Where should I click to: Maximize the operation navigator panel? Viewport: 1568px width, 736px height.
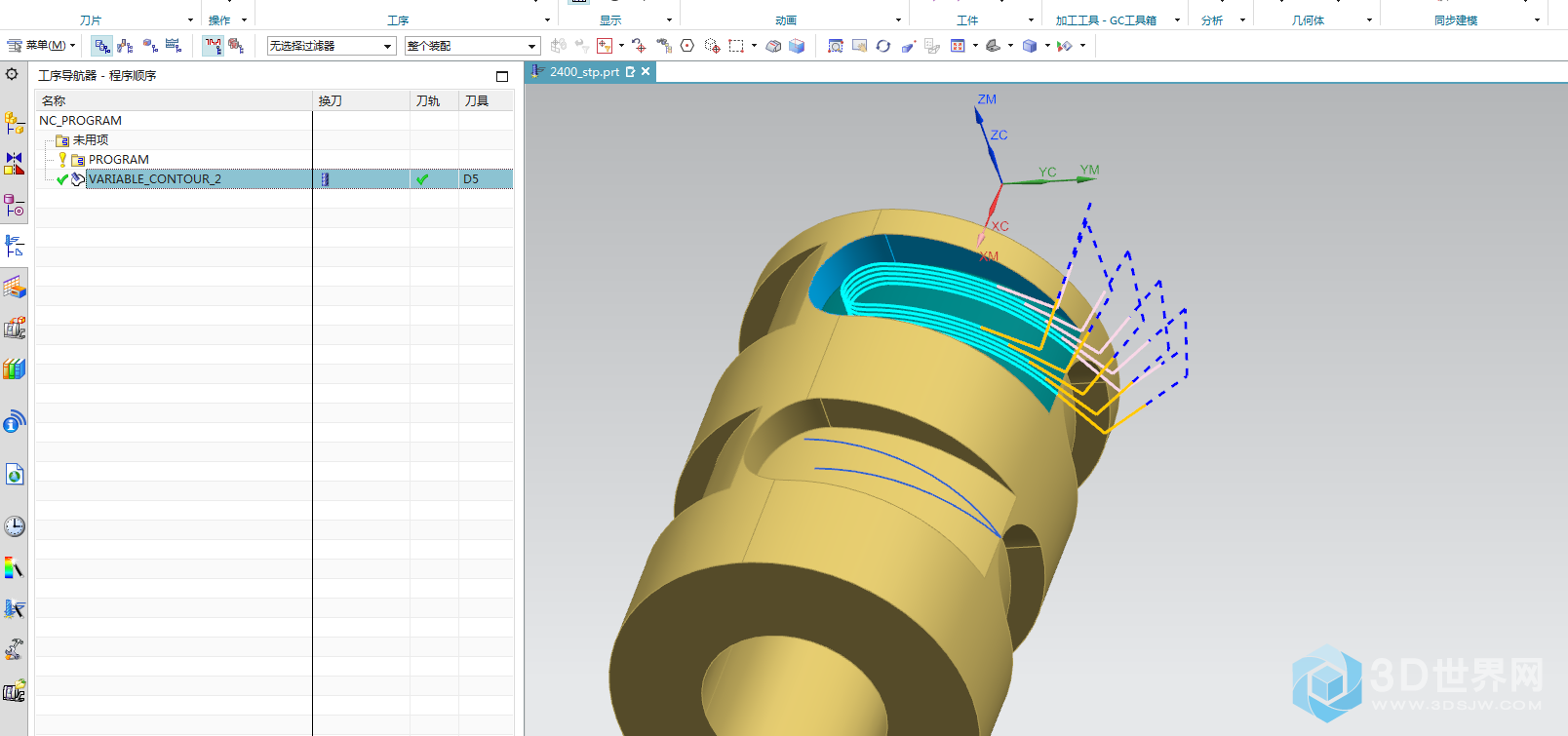pyautogui.click(x=502, y=76)
